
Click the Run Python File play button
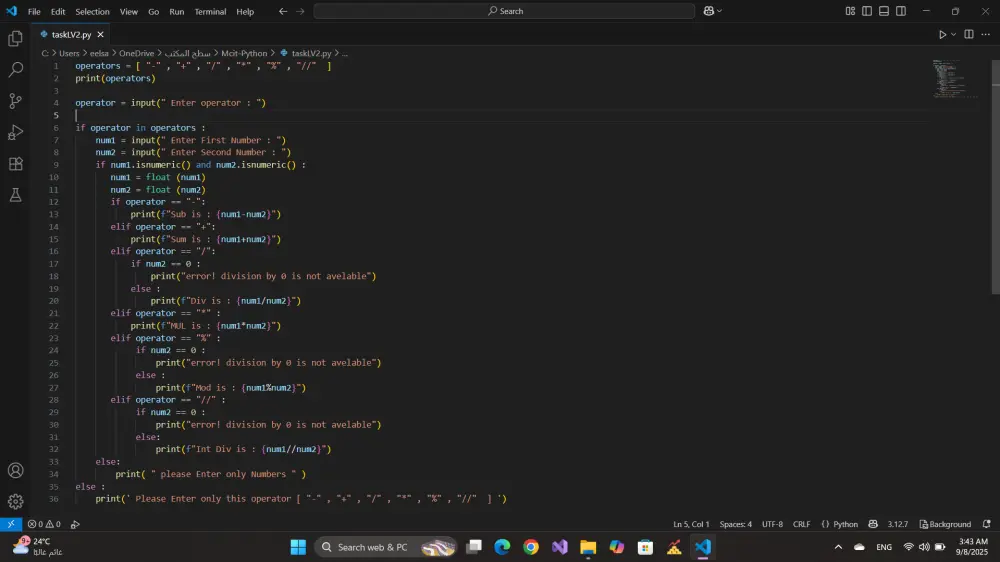(942, 34)
